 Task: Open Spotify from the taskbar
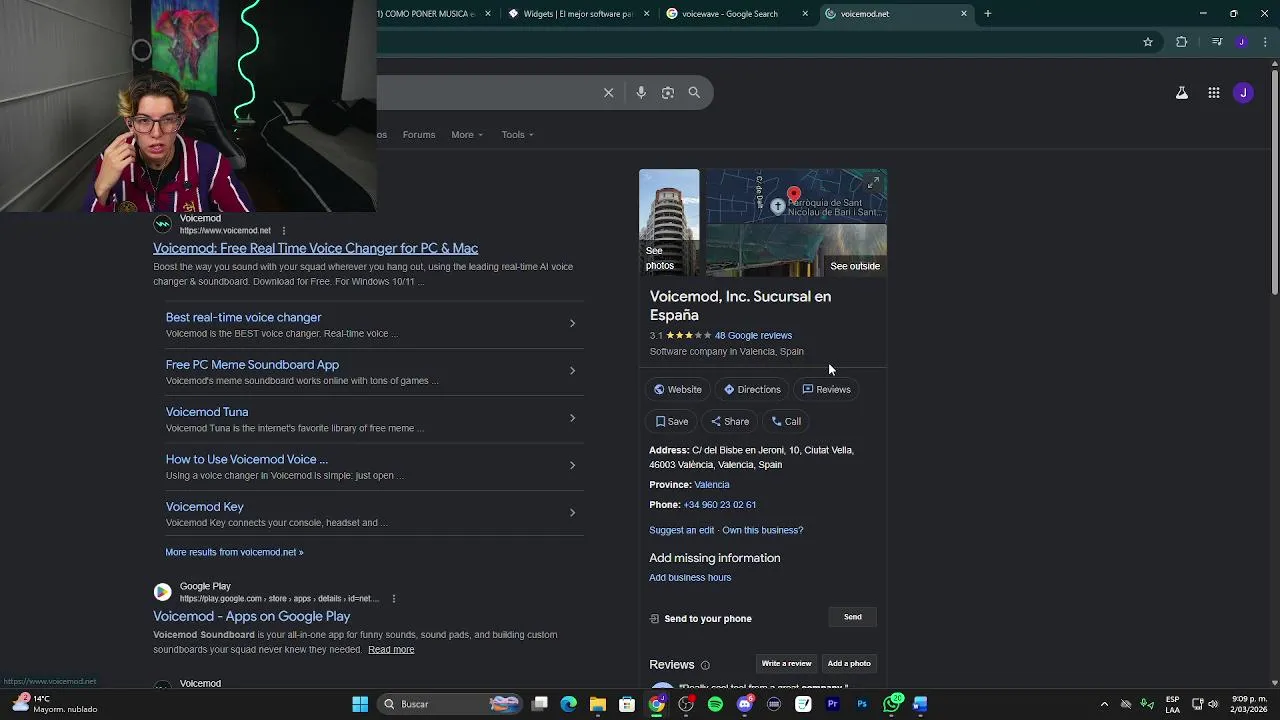(715, 704)
